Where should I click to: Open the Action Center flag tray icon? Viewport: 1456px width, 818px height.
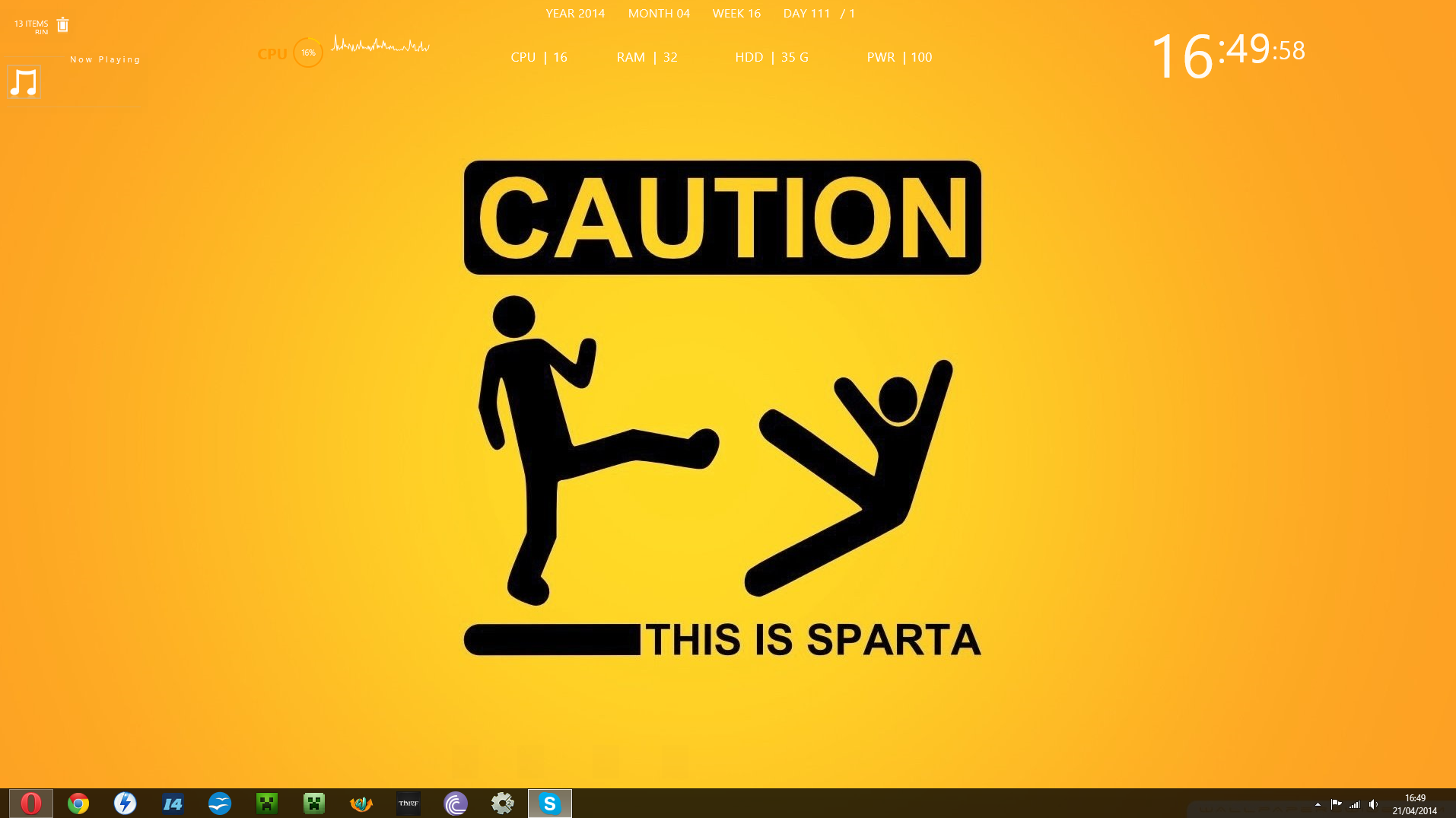1336,804
